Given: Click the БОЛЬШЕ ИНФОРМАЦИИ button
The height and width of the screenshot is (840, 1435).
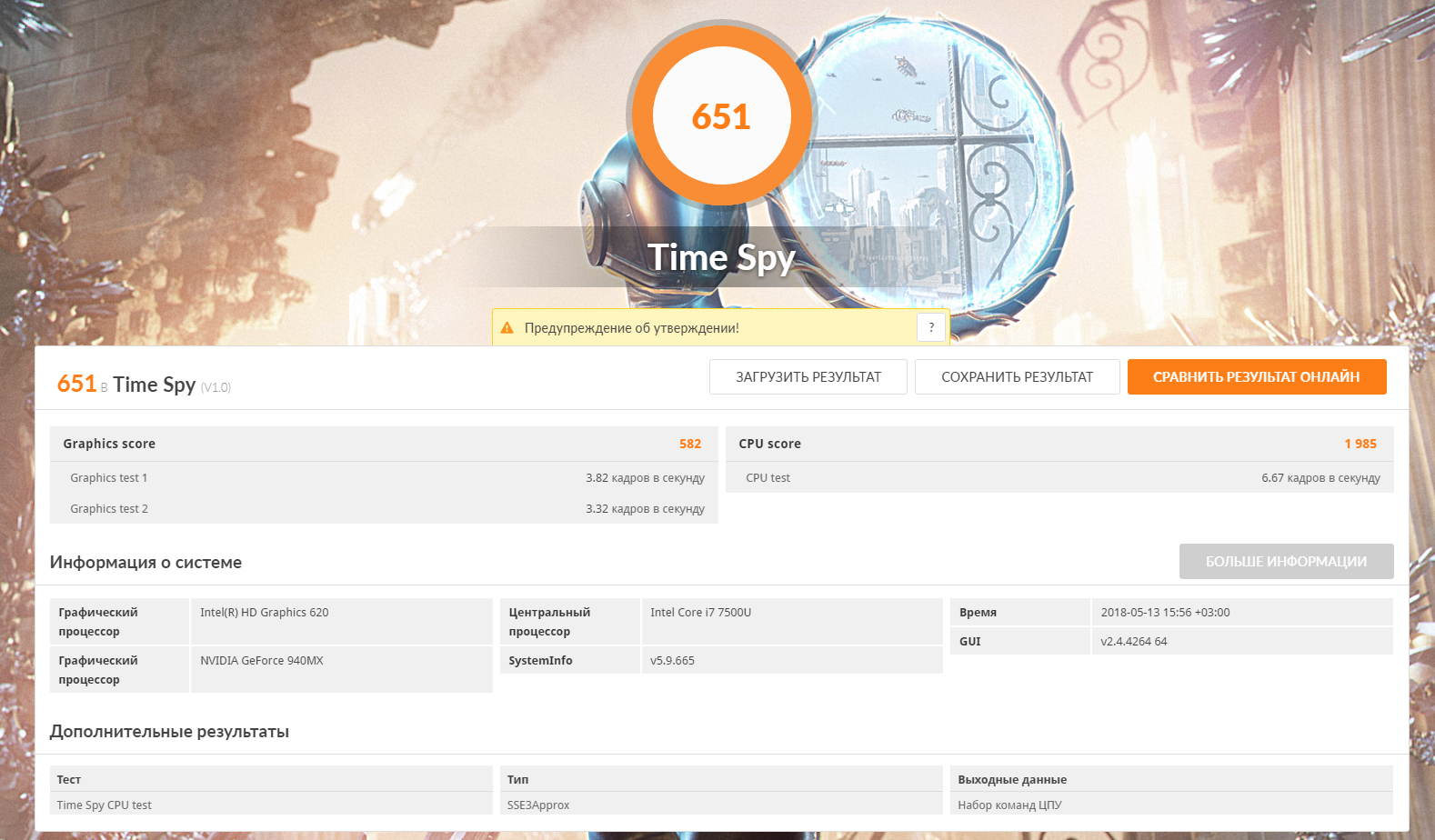Looking at the screenshot, I should 1286,562.
